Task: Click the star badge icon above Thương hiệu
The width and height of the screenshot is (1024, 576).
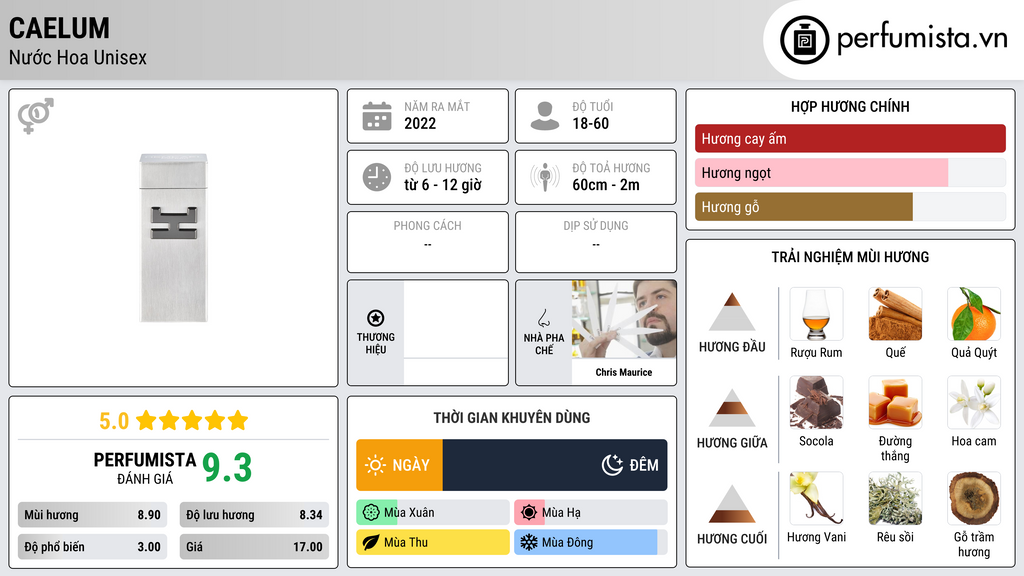Action: [x=376, y=318]
